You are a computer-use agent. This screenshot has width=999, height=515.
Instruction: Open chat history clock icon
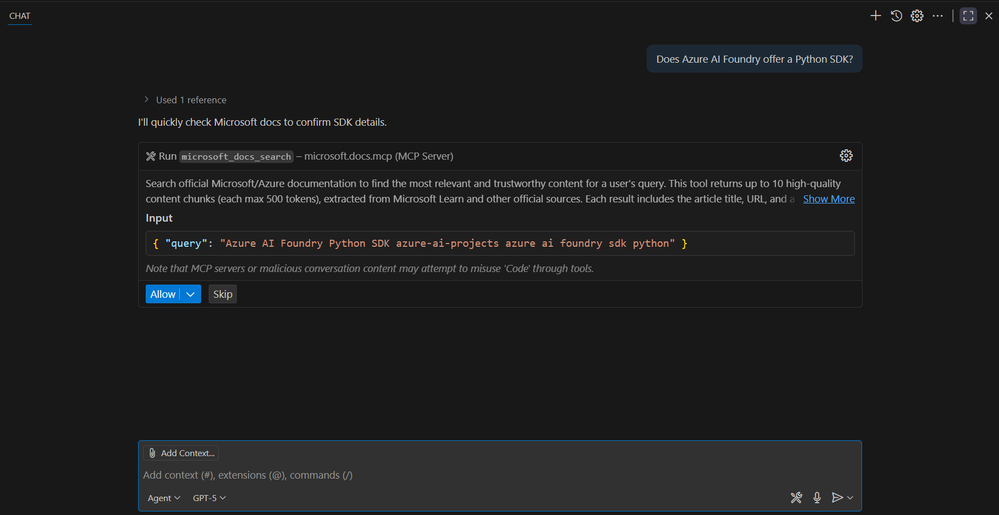(896, 16)
